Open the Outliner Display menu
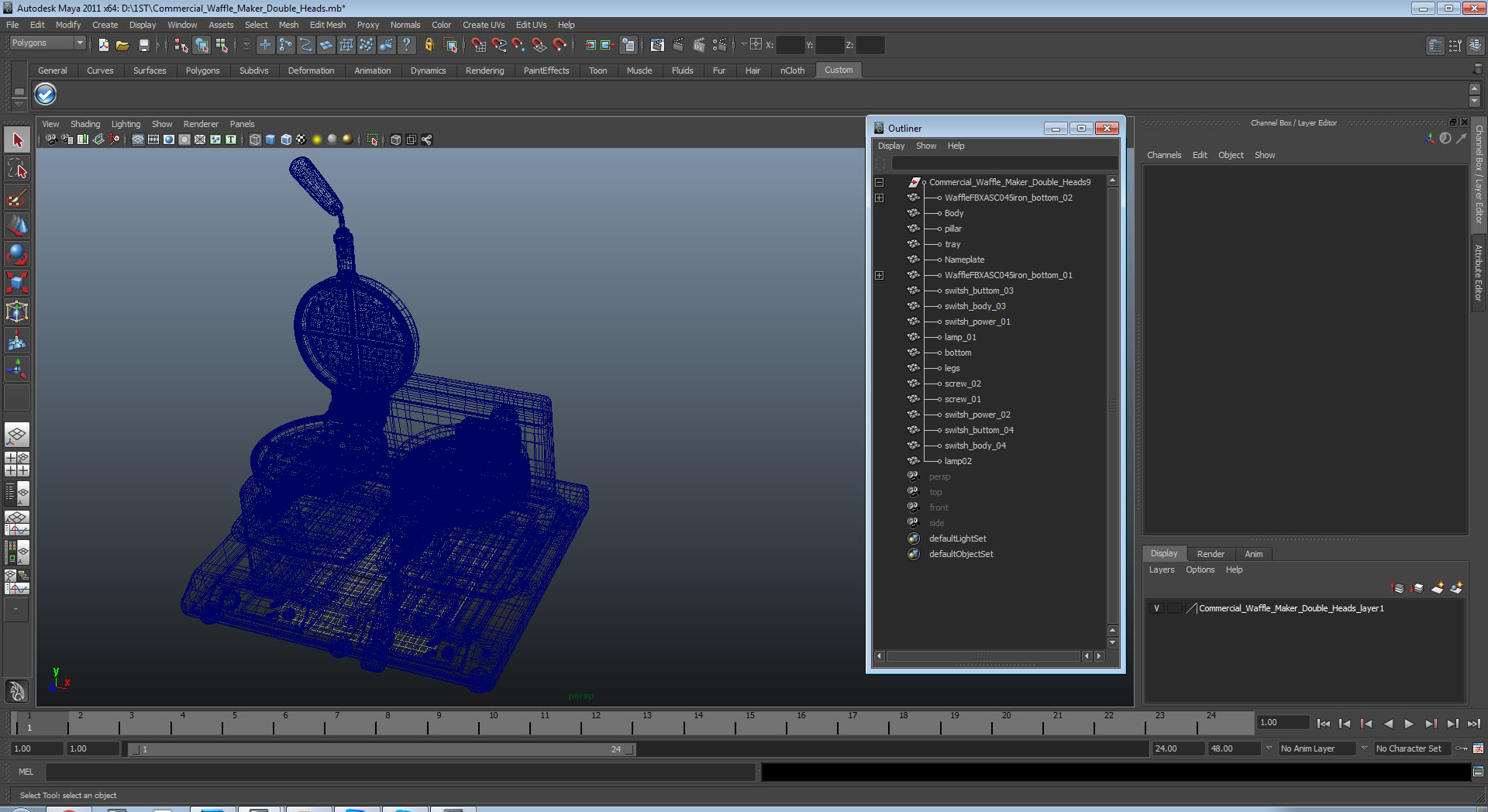Screen dimensions: 1488x812 click(891, 146)
